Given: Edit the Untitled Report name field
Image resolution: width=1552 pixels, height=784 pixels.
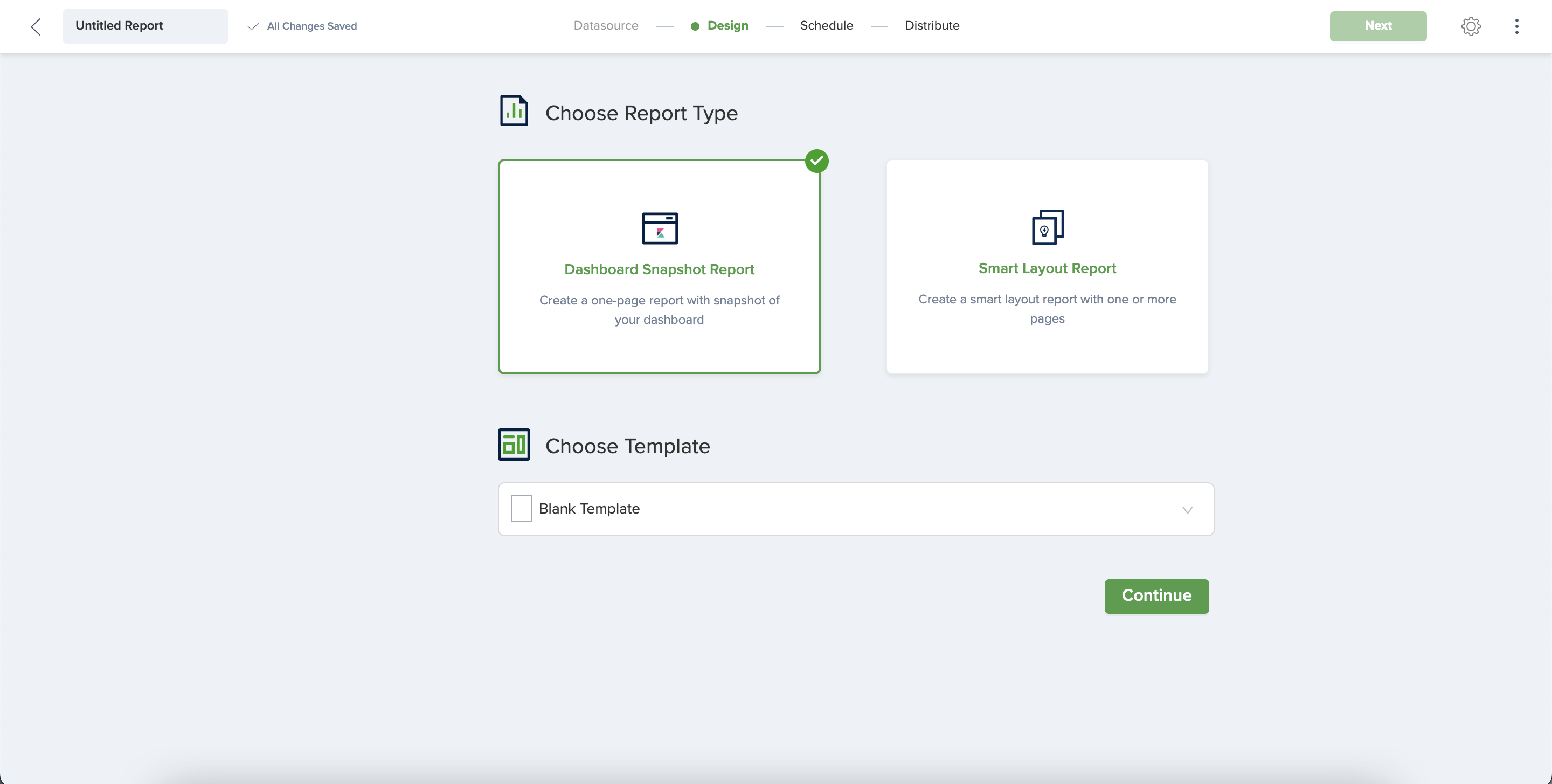Looking at the screenshot, I should pos(144,26).
